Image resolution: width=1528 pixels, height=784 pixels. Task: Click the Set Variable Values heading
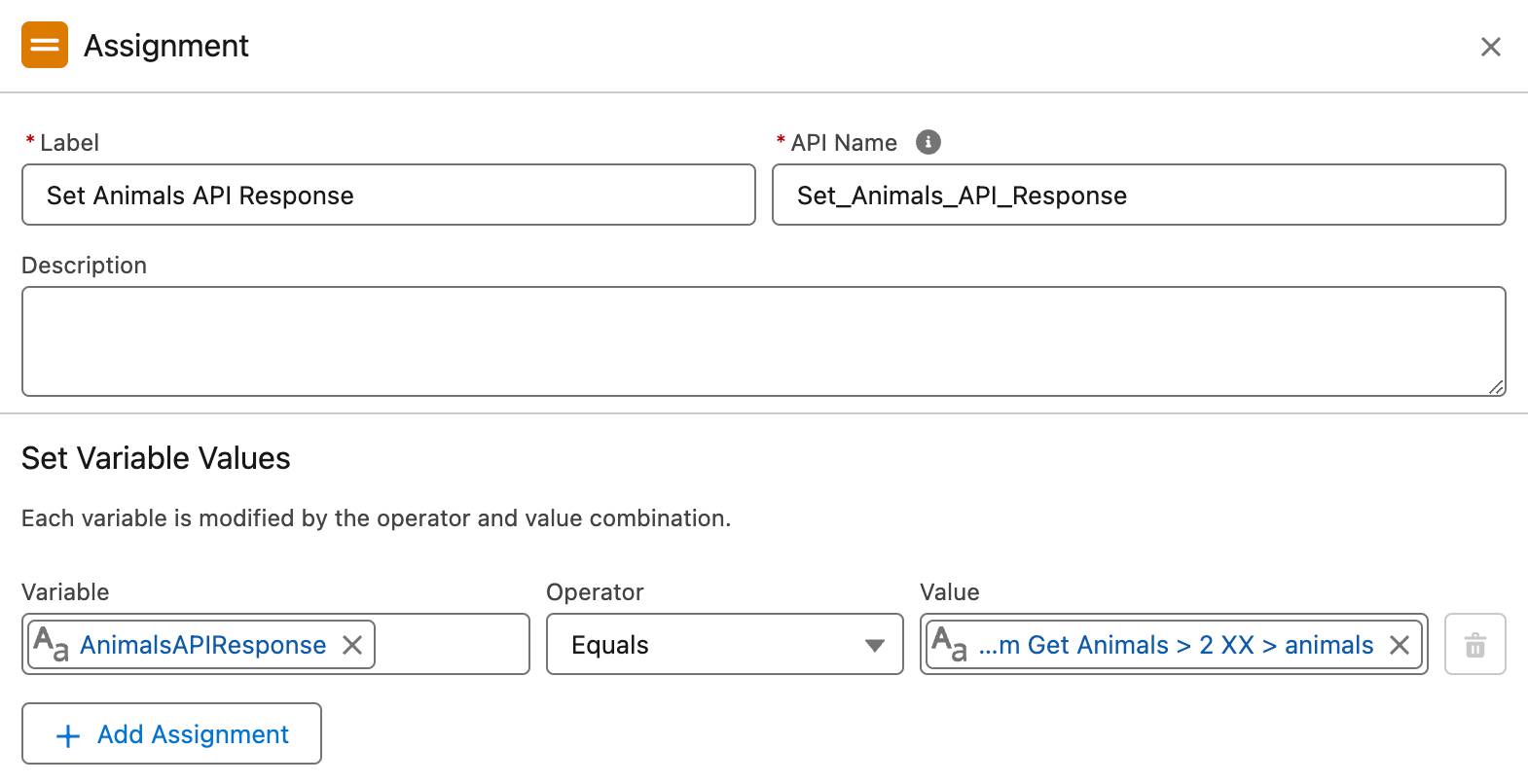[156, 458]
